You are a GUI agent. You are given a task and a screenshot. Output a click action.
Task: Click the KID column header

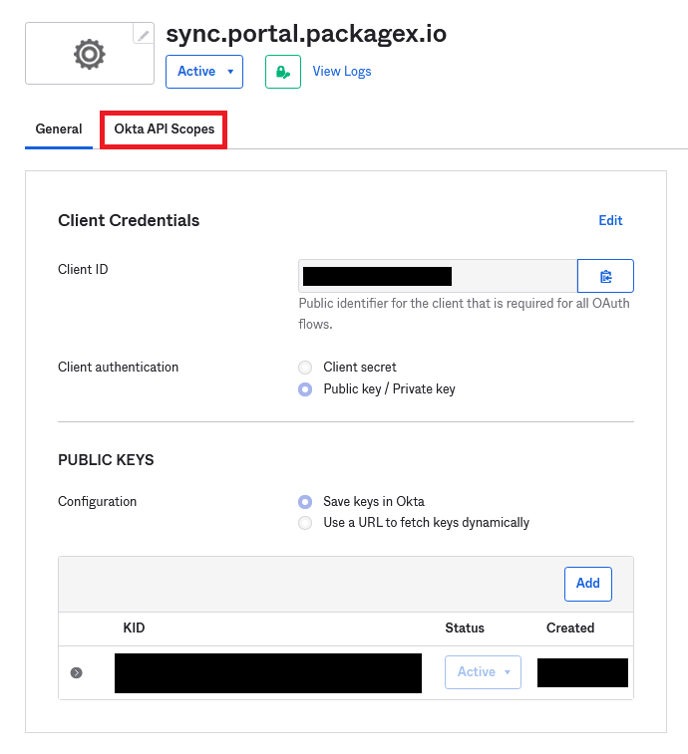134,628
